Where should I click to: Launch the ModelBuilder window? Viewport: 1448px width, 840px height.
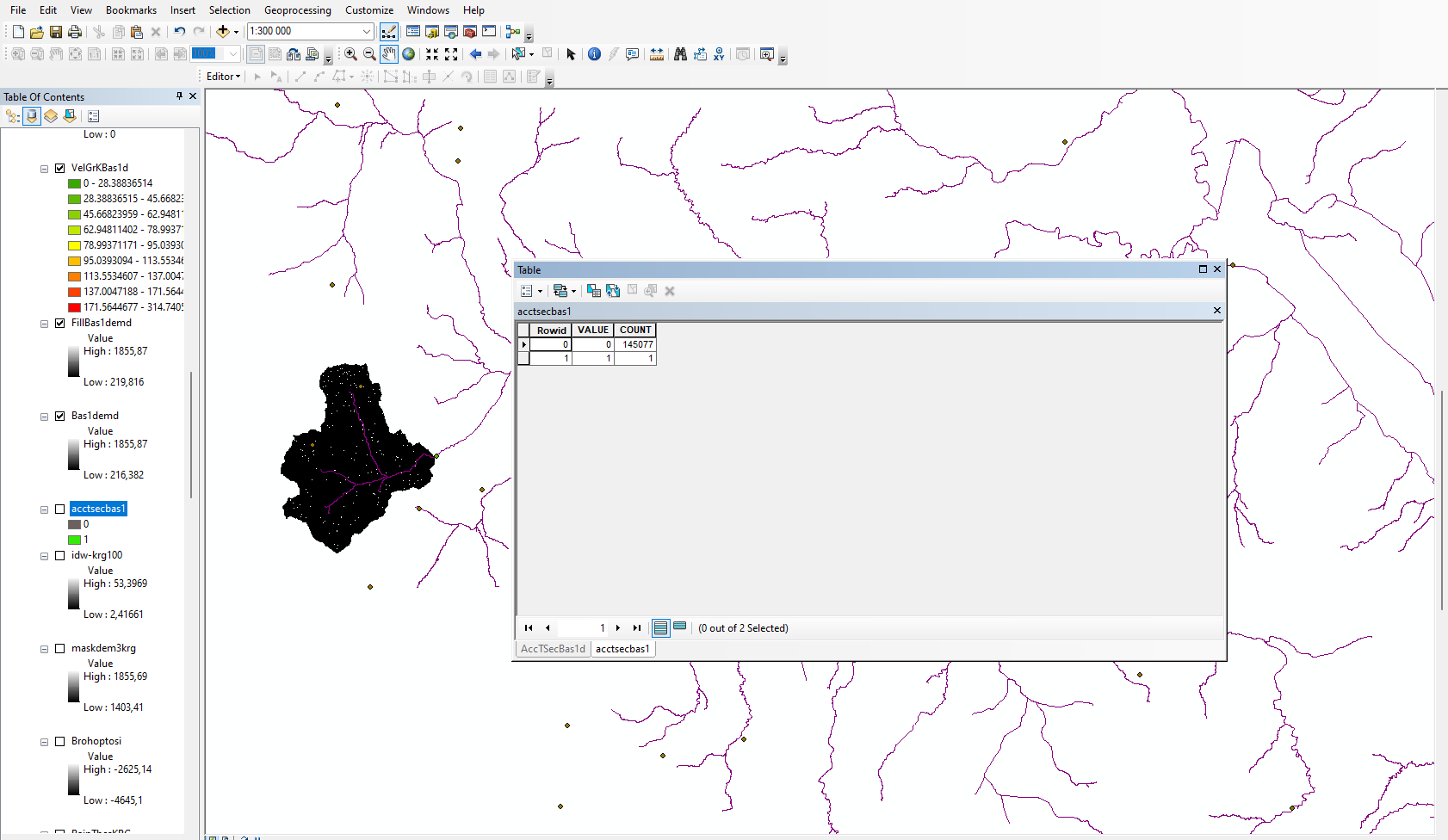tap(513, 32)
